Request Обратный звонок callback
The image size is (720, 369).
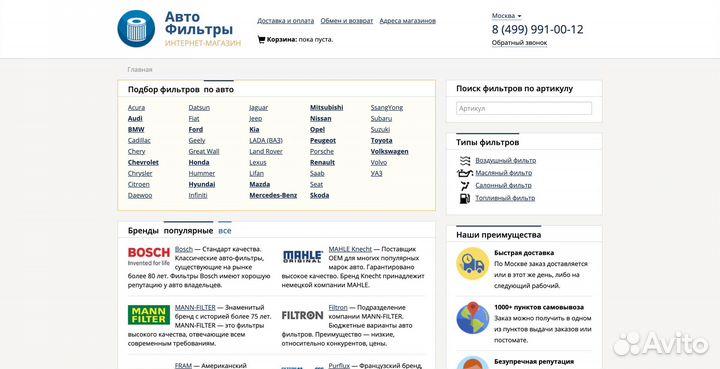coord(519,43)
